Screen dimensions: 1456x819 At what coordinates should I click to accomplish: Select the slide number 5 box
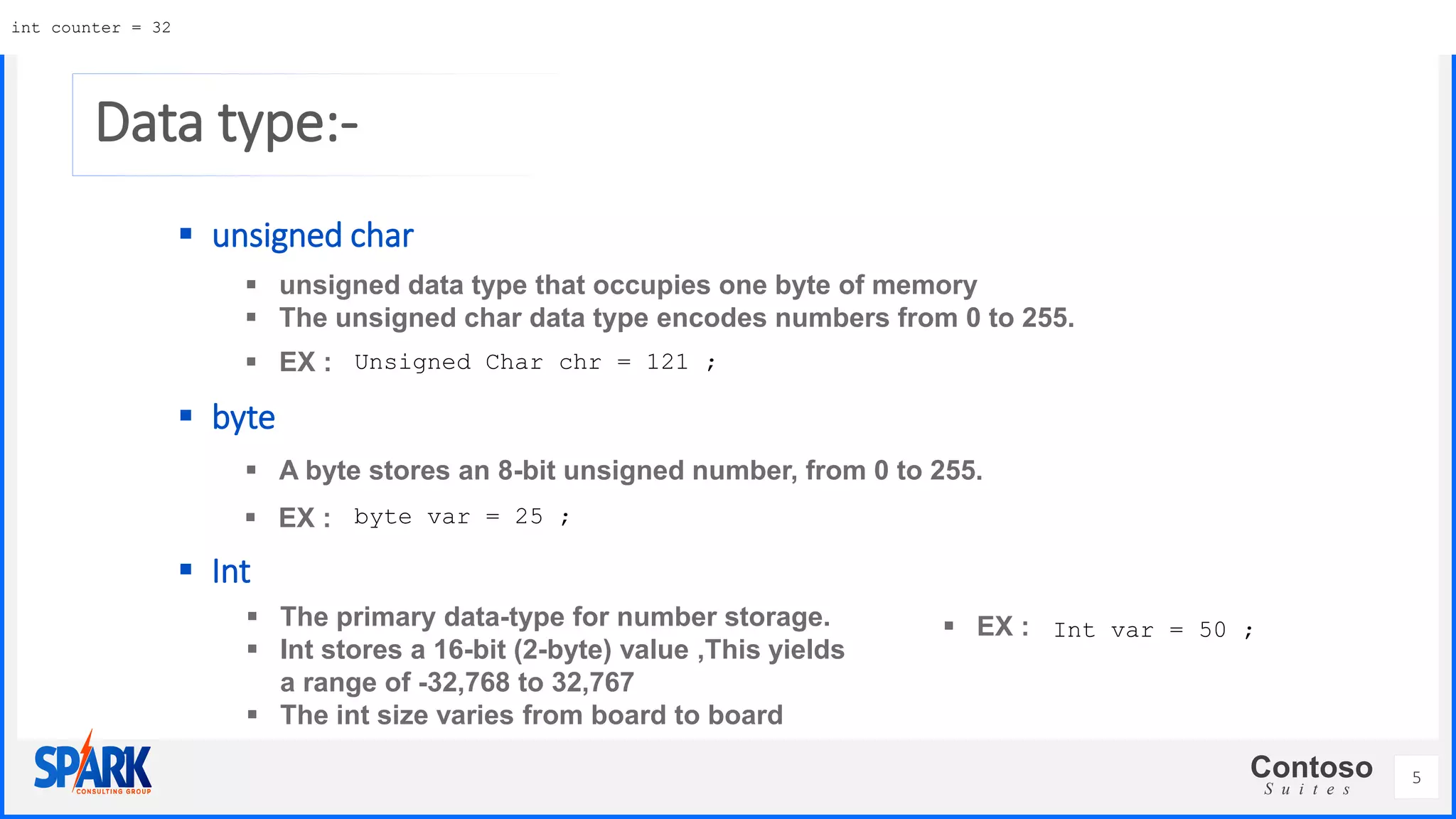[1416, 777]
